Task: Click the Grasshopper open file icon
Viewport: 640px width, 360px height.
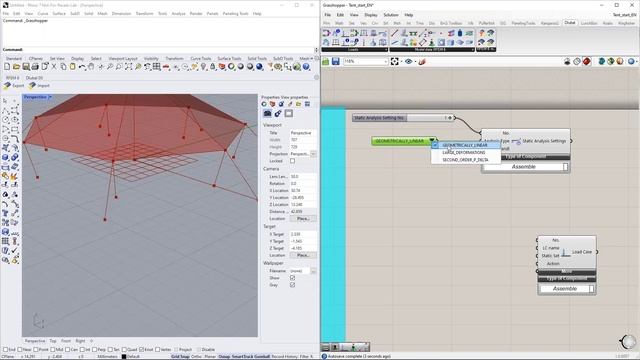Action: 326,62
